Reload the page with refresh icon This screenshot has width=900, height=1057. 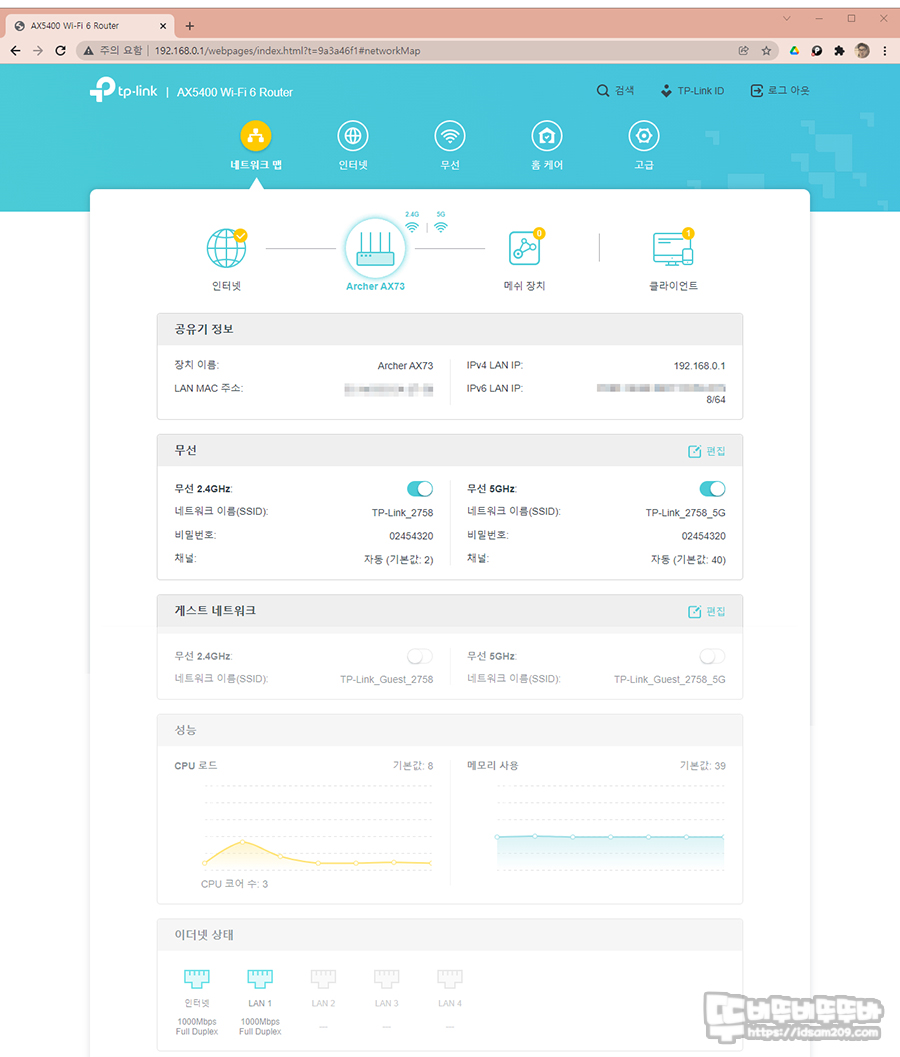61,51
